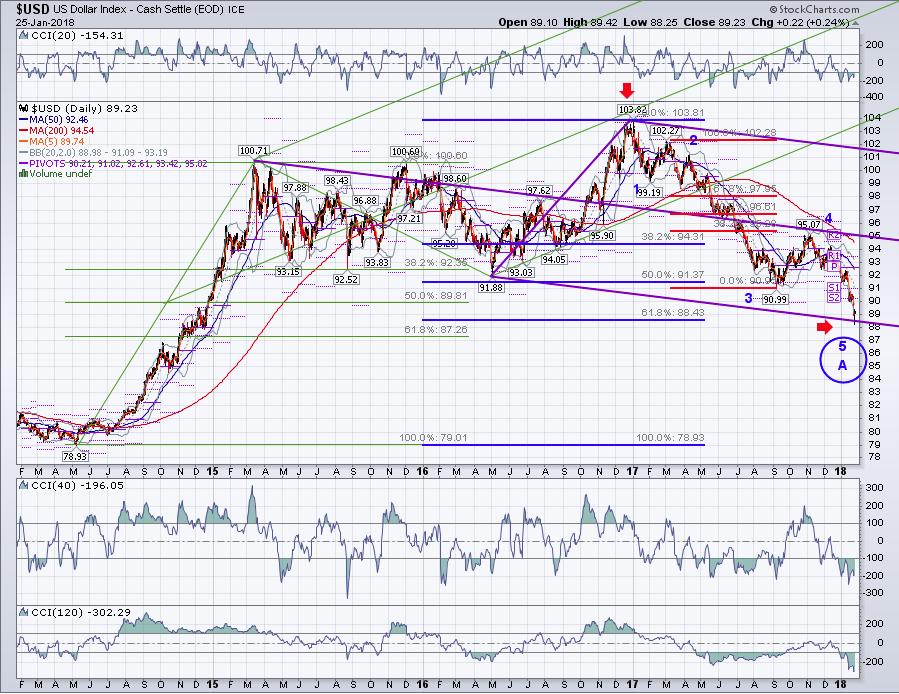Click the 92.52 low price label

tap(346, 279)
